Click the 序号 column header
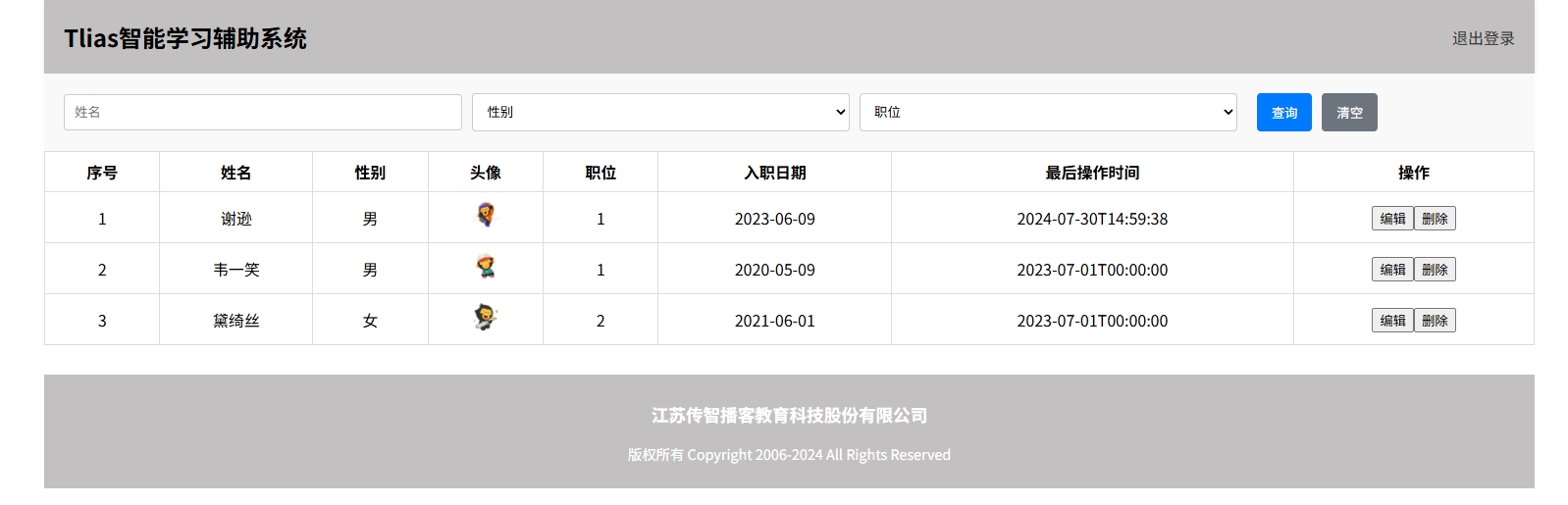This screenshot has height=505, width=1568. (x=102, y=173)
